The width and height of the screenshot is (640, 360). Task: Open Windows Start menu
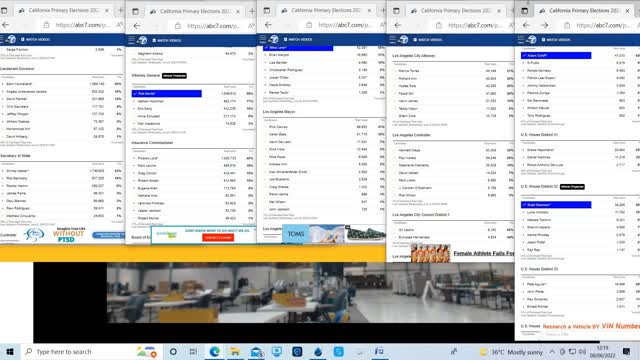(x=10, y=351)
